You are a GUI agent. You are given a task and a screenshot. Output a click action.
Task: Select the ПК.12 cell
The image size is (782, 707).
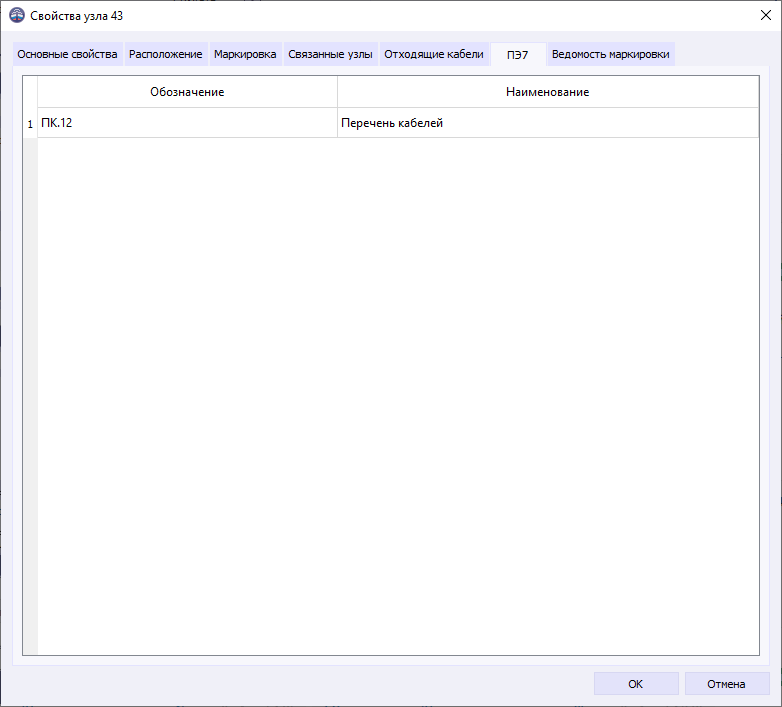(188, 123)
